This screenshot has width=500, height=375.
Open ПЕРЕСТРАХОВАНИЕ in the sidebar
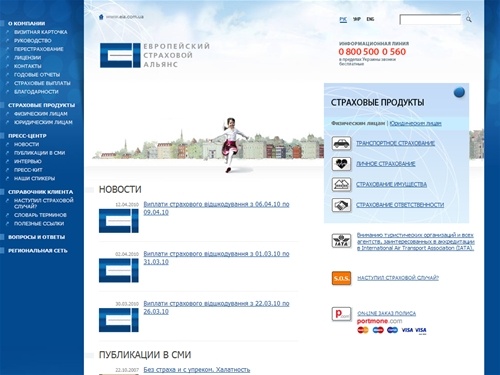[x=39, y=49]
